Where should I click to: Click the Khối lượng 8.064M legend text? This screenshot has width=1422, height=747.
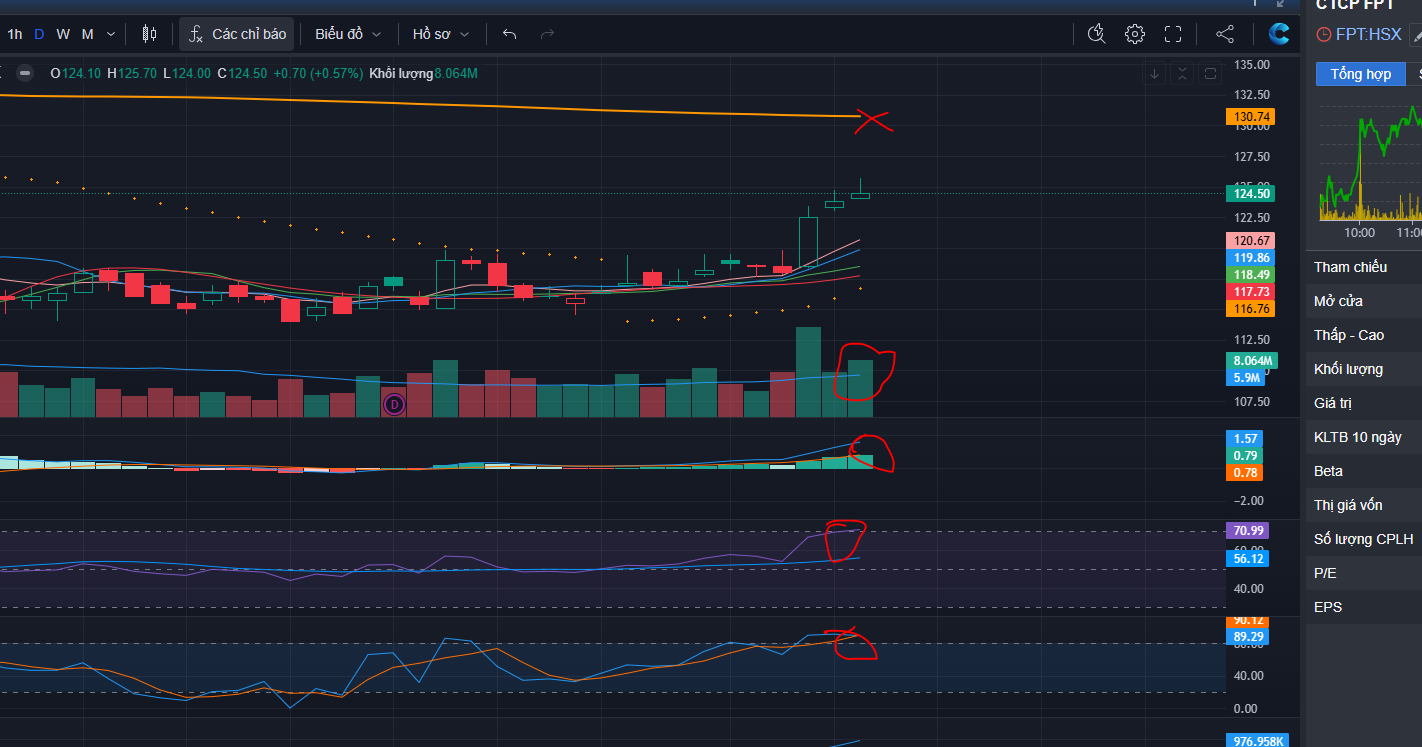tap(423, 74)
